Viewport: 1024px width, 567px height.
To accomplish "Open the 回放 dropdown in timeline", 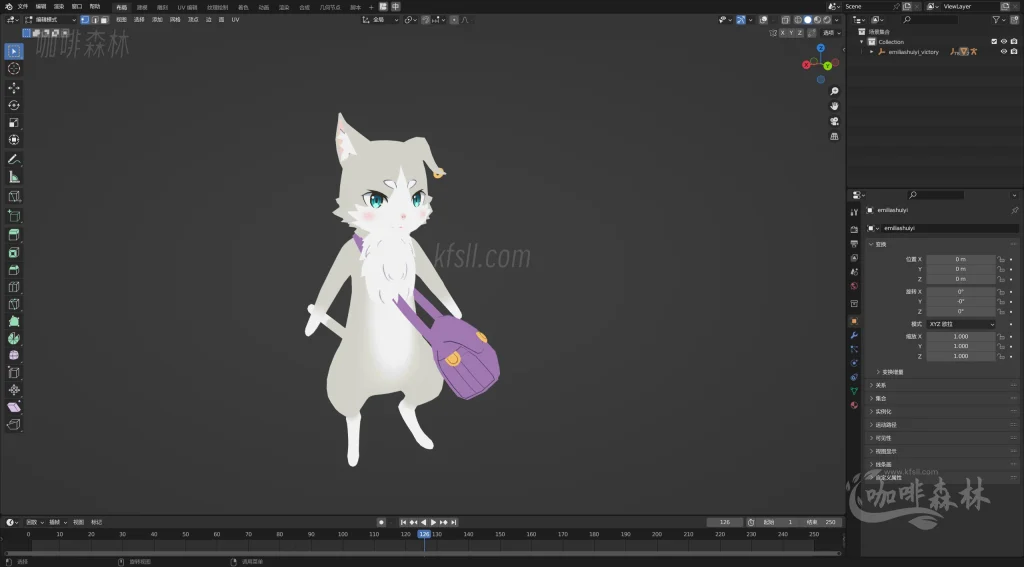I will point(35,522).
